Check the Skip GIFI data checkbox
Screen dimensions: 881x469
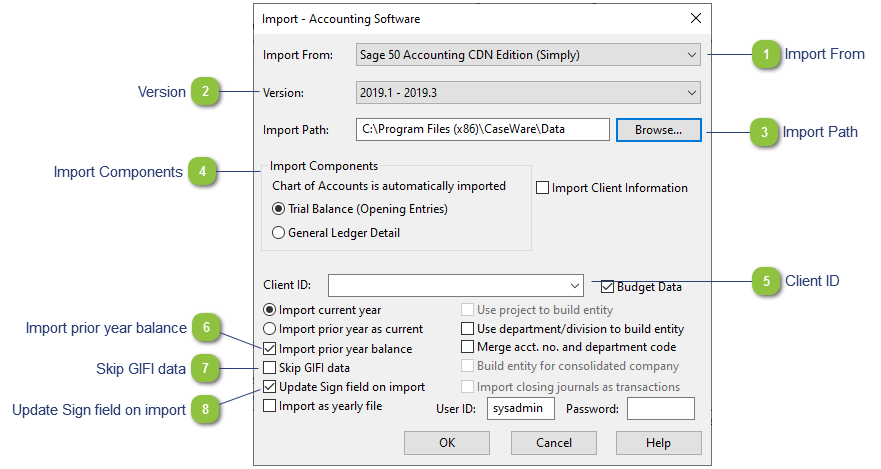(270, 368)
